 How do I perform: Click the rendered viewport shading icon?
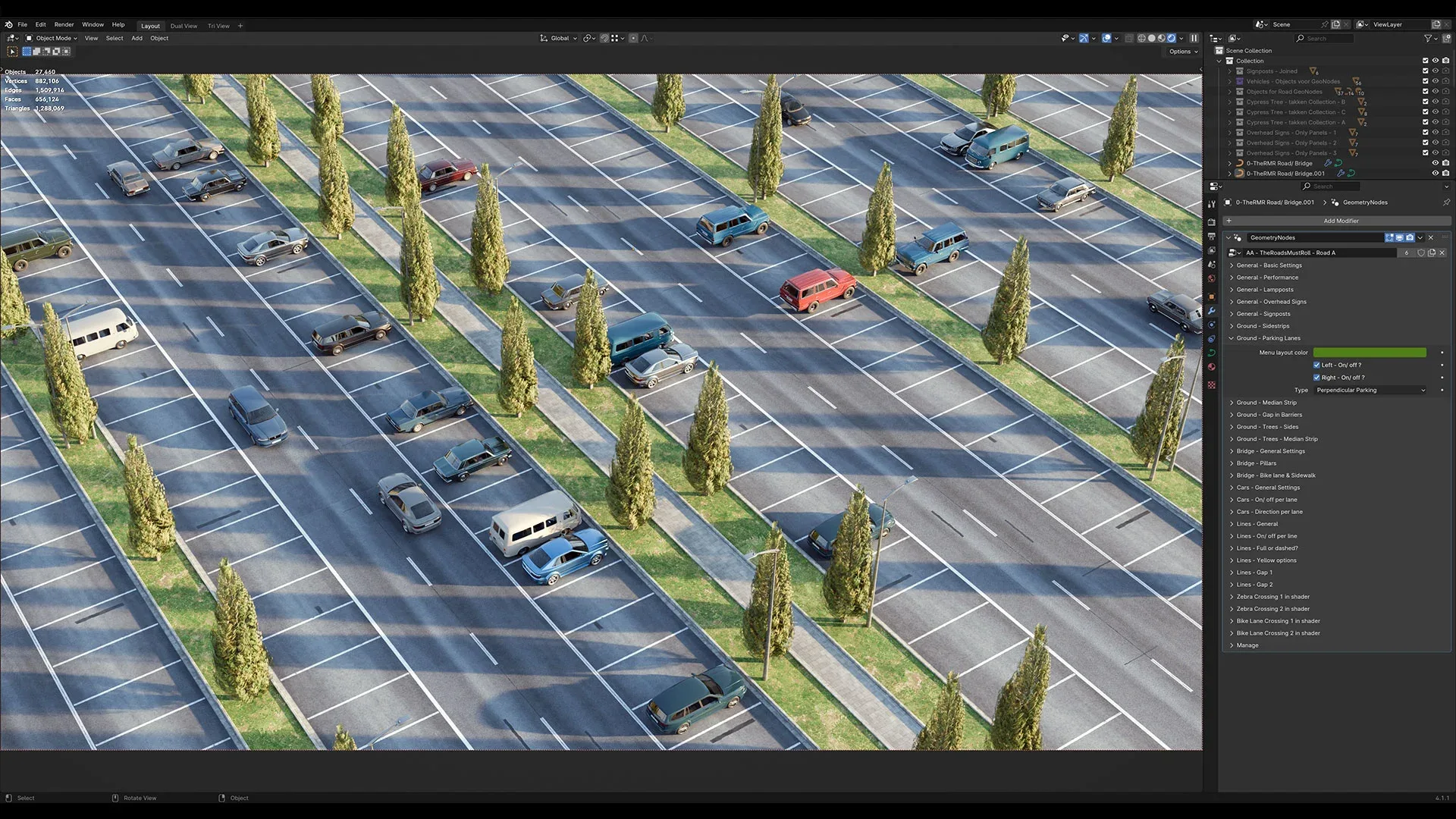tap(1172, 38)
